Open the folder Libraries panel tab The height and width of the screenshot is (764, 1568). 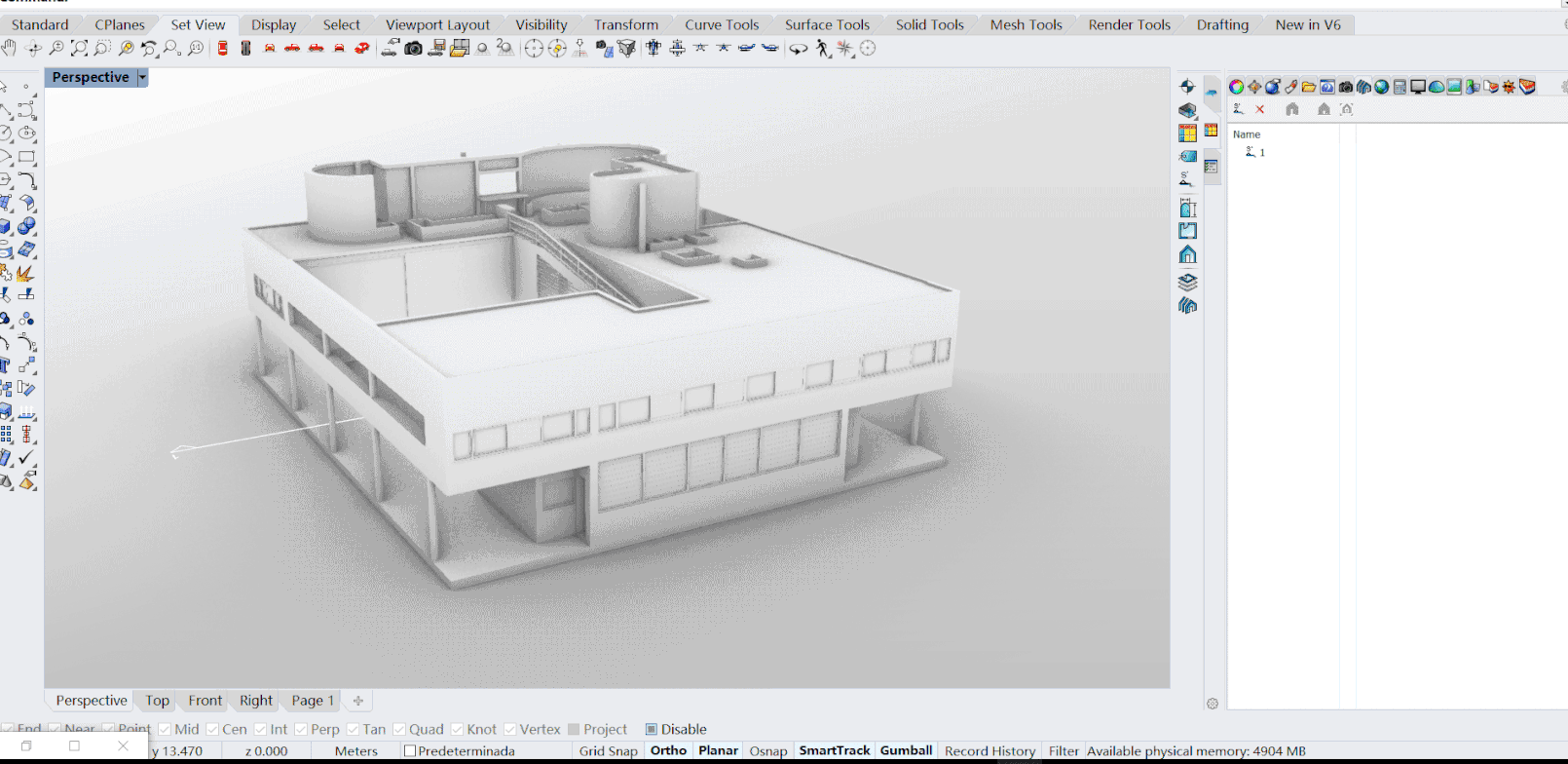click(1309, 87)
